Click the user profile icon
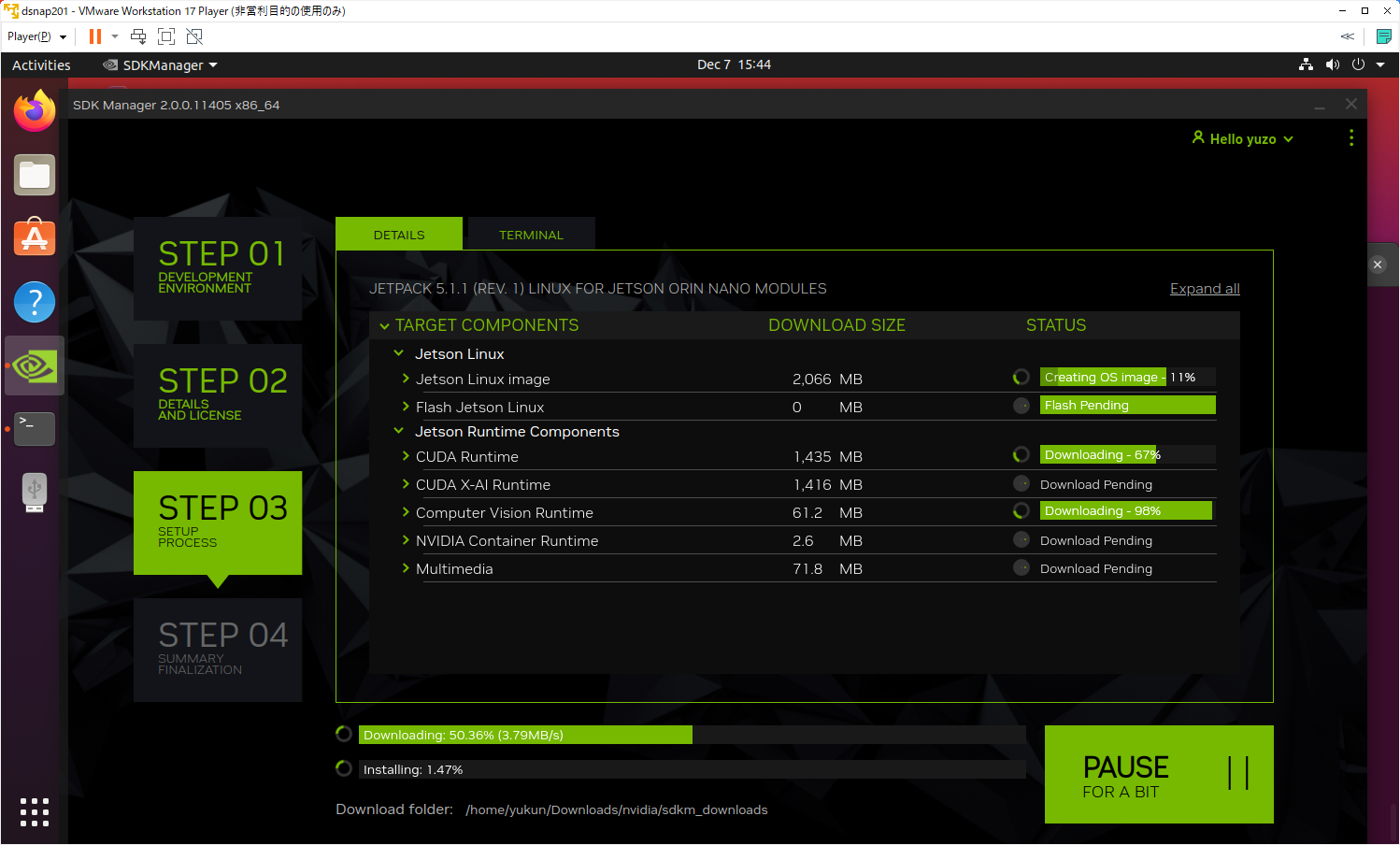 click(x=1198, y=137)
